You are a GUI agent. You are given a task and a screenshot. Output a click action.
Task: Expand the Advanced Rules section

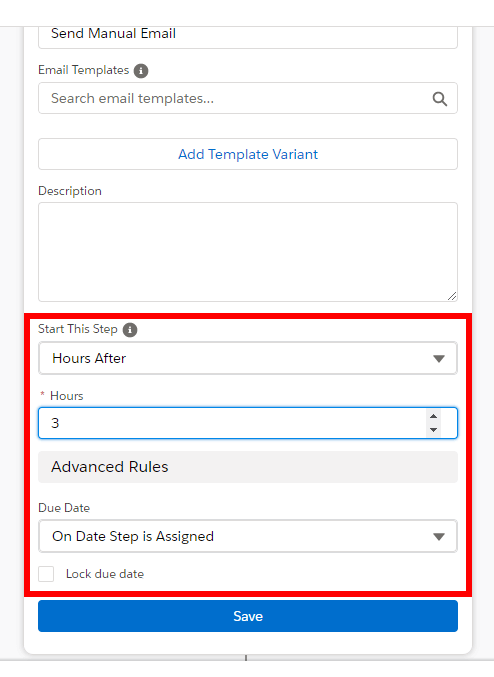click(248, 467)
